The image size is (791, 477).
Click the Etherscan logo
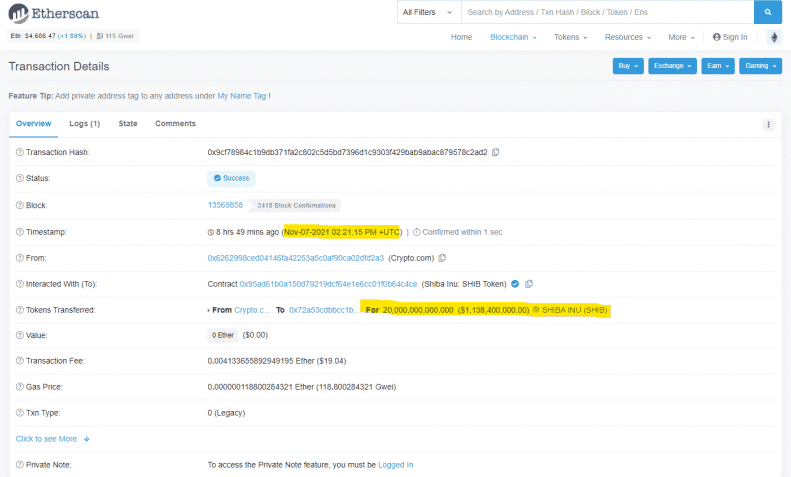(x=55, y=14)
